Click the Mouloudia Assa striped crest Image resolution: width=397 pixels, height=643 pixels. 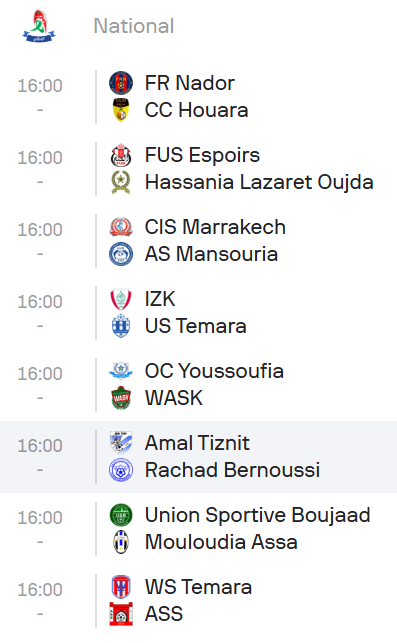click(121, 542)
